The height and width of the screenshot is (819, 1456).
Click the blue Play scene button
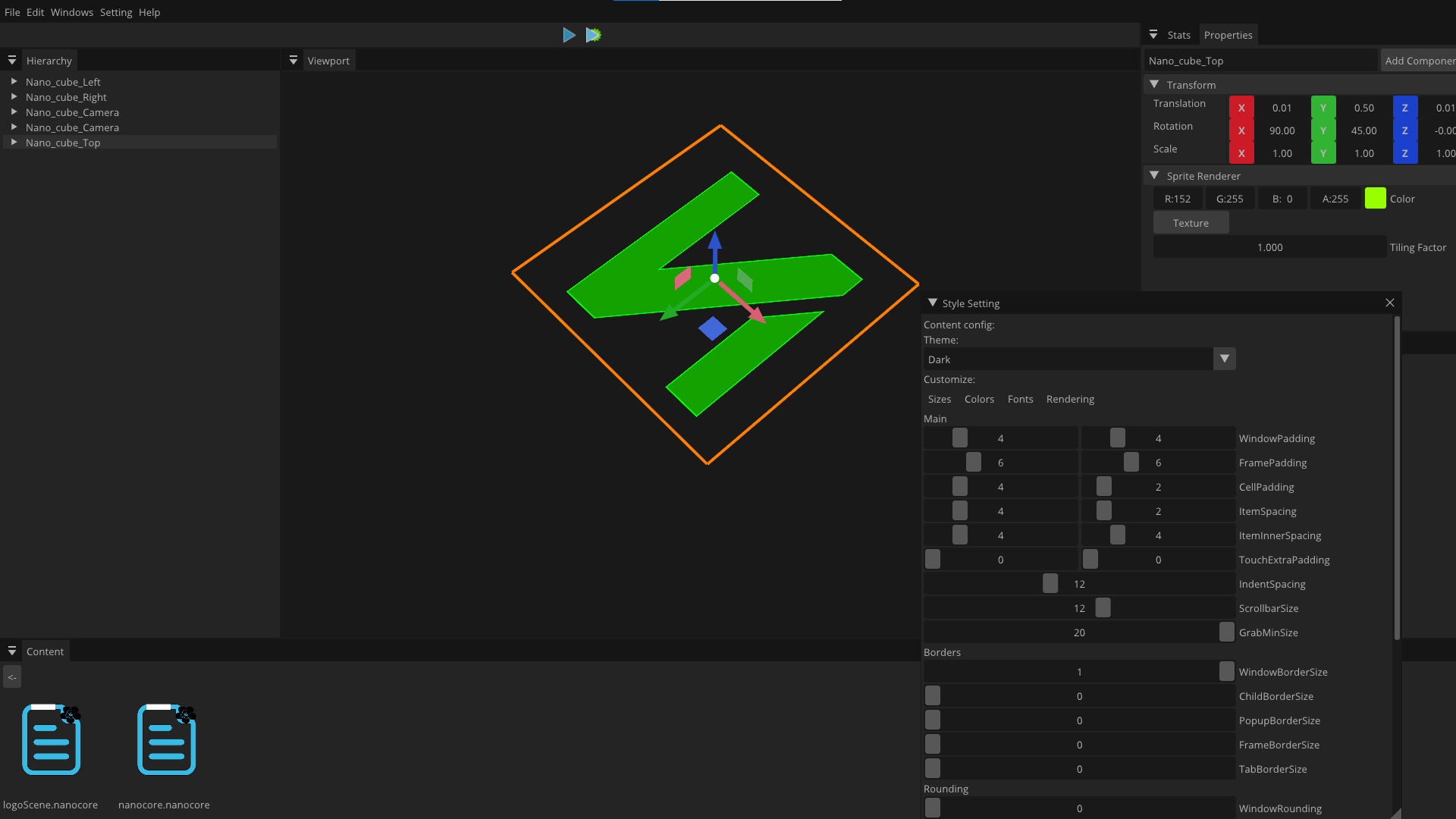(569, 35)
